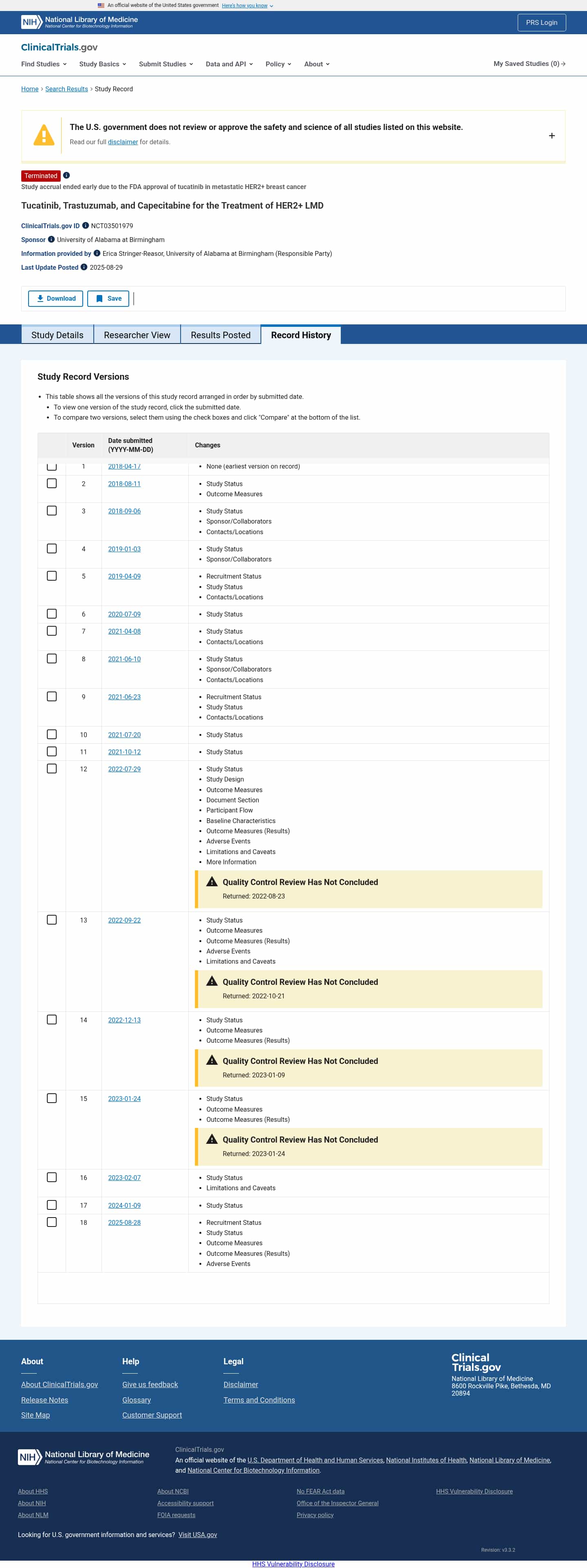
Task: Expand the disclaimer banner with plus icon
Action: coord(552,136)
